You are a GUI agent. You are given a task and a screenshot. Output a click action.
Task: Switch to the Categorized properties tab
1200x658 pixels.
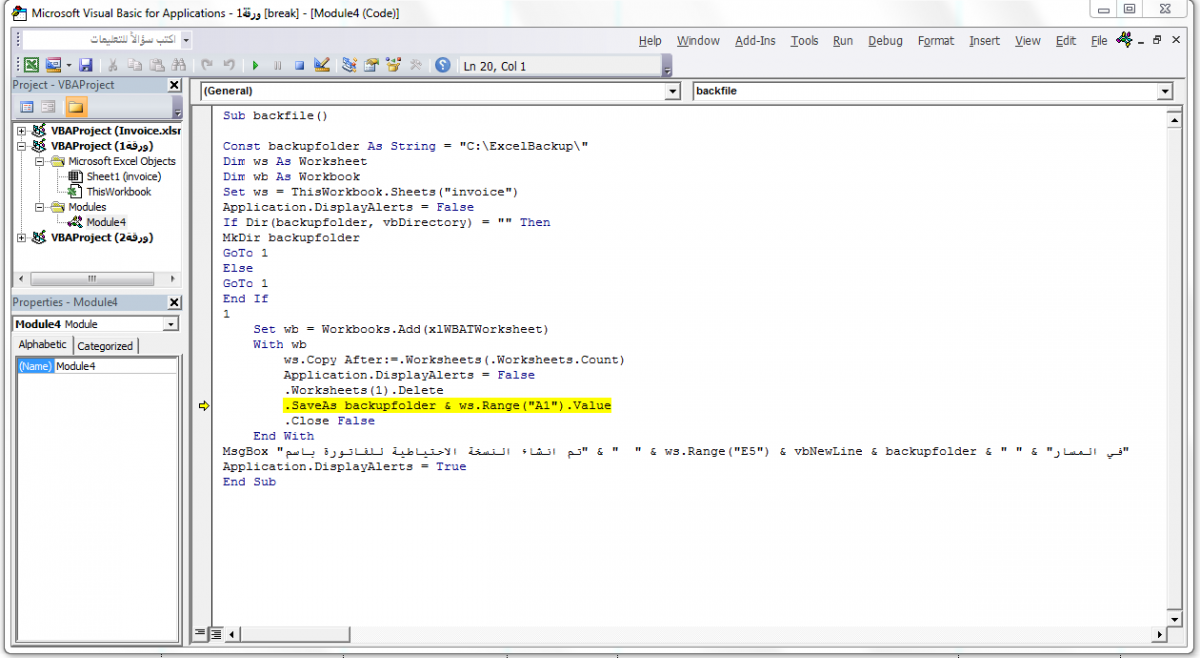coord(105,346)
